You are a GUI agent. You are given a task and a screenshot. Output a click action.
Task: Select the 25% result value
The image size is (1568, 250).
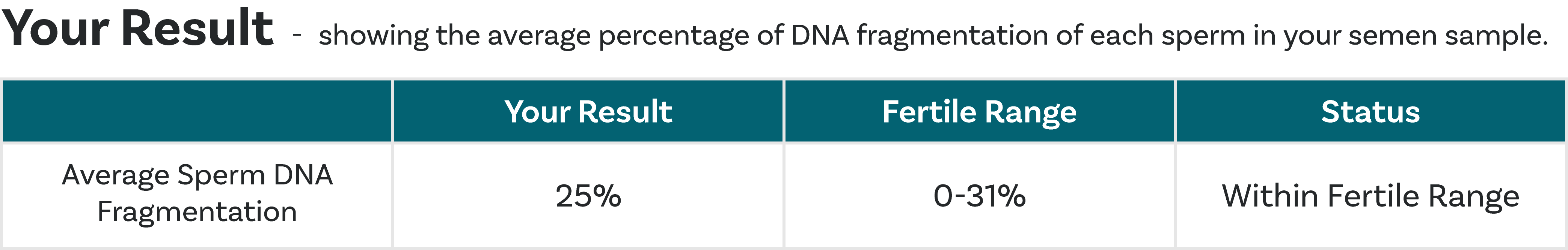[x=588, y=196]
